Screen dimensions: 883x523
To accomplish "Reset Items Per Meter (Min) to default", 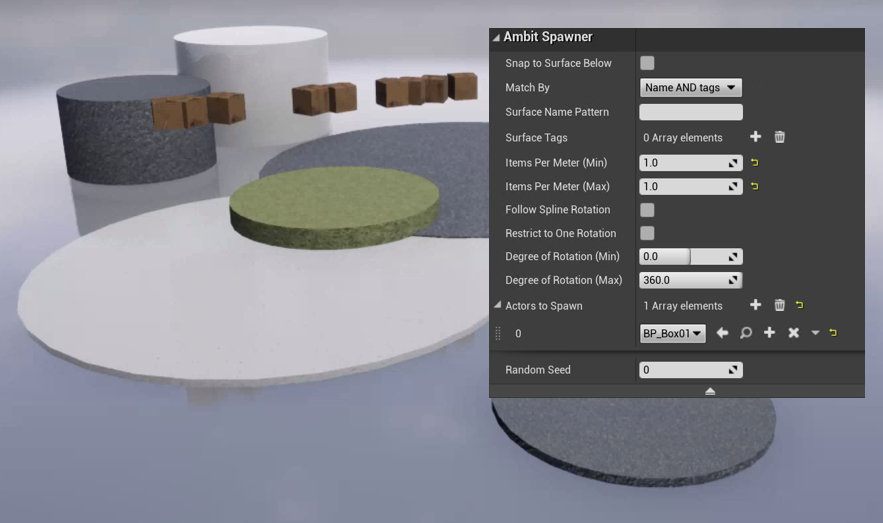I will coord(755,163).
